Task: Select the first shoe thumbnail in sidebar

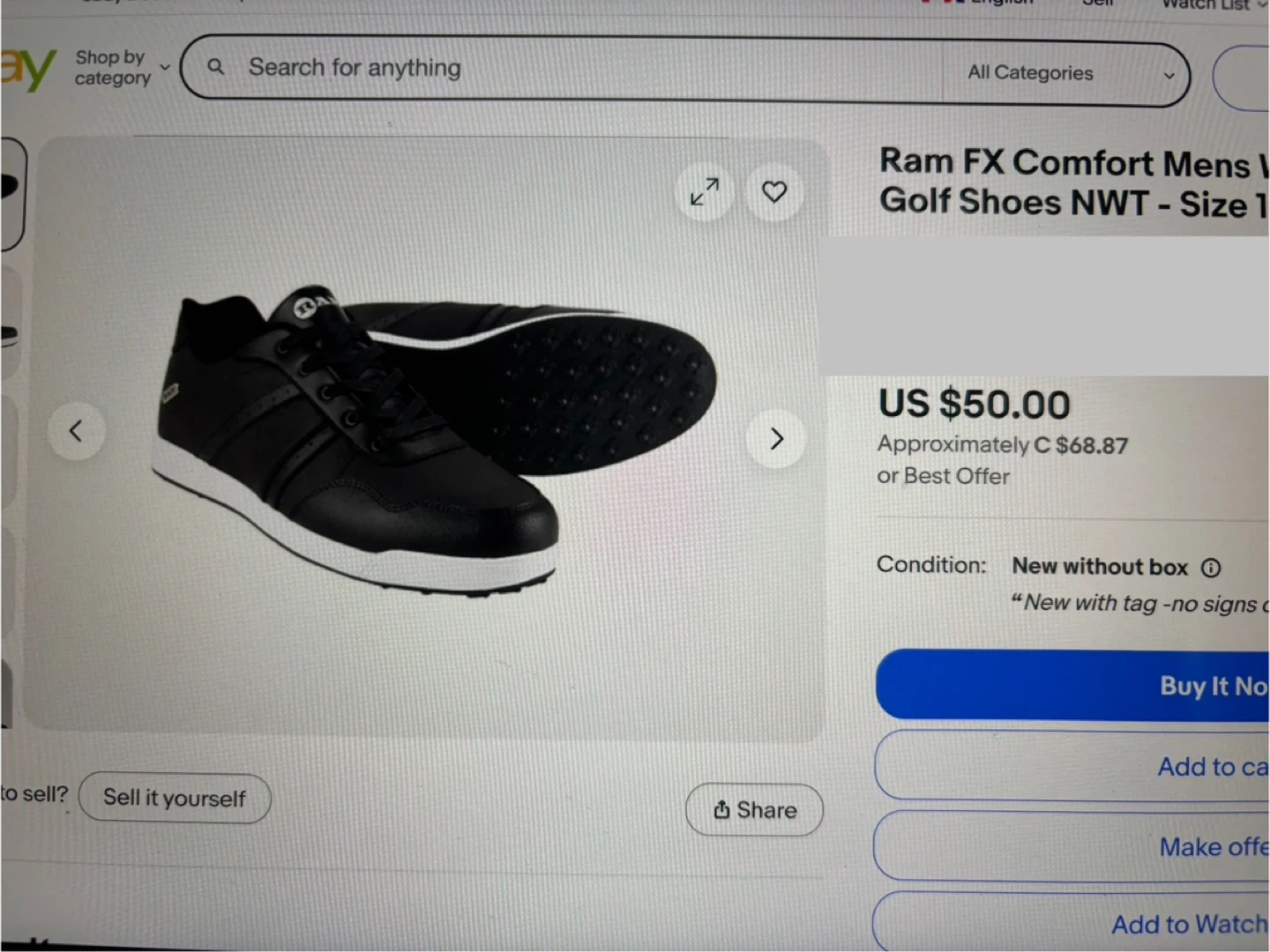Action: coord(12,194)
